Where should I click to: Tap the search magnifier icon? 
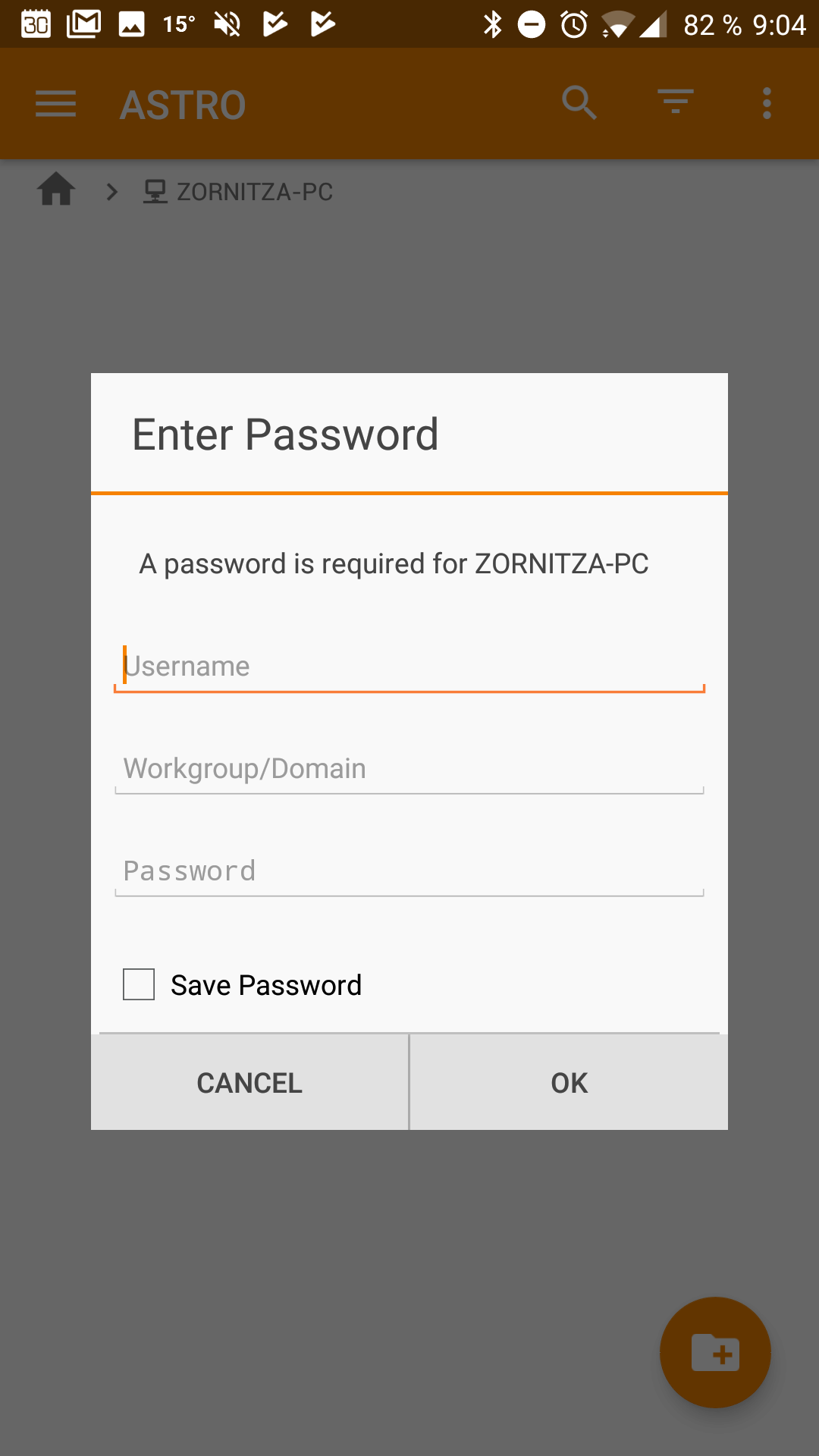[x=579, y=103]
